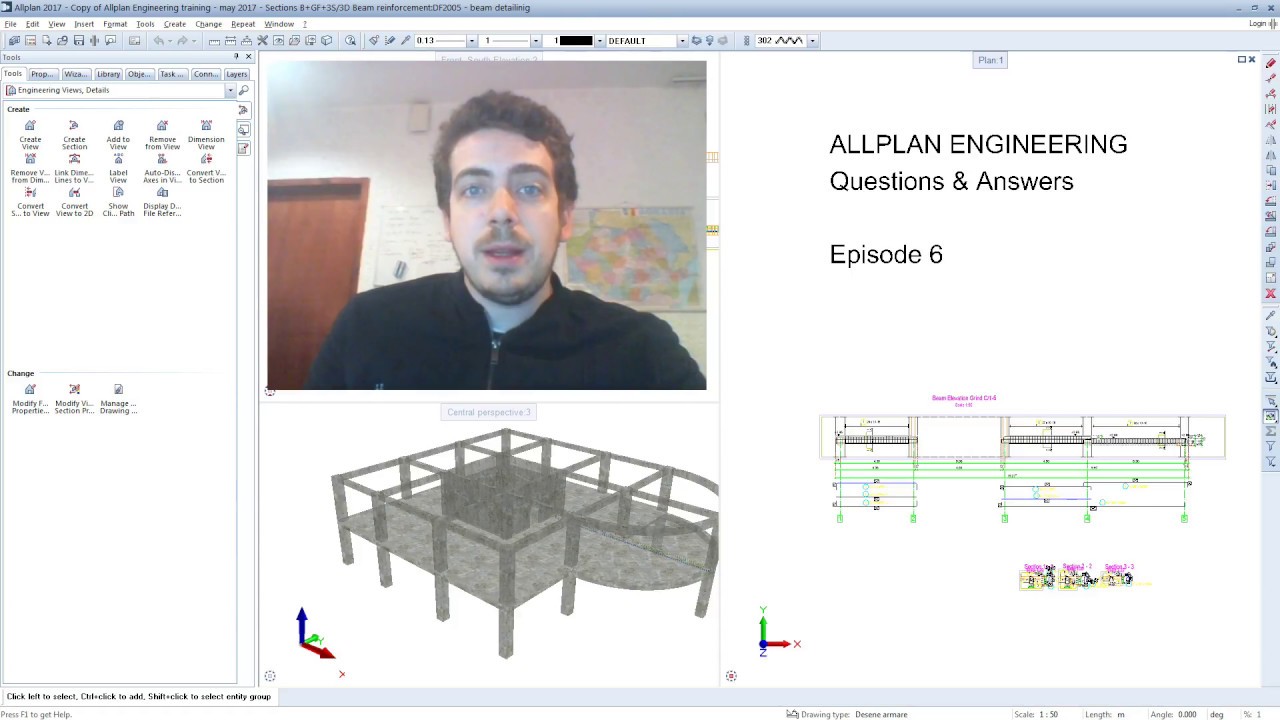1280x720 pixels.
Task: Open the Repeat menu
Action: coord(243,24)
